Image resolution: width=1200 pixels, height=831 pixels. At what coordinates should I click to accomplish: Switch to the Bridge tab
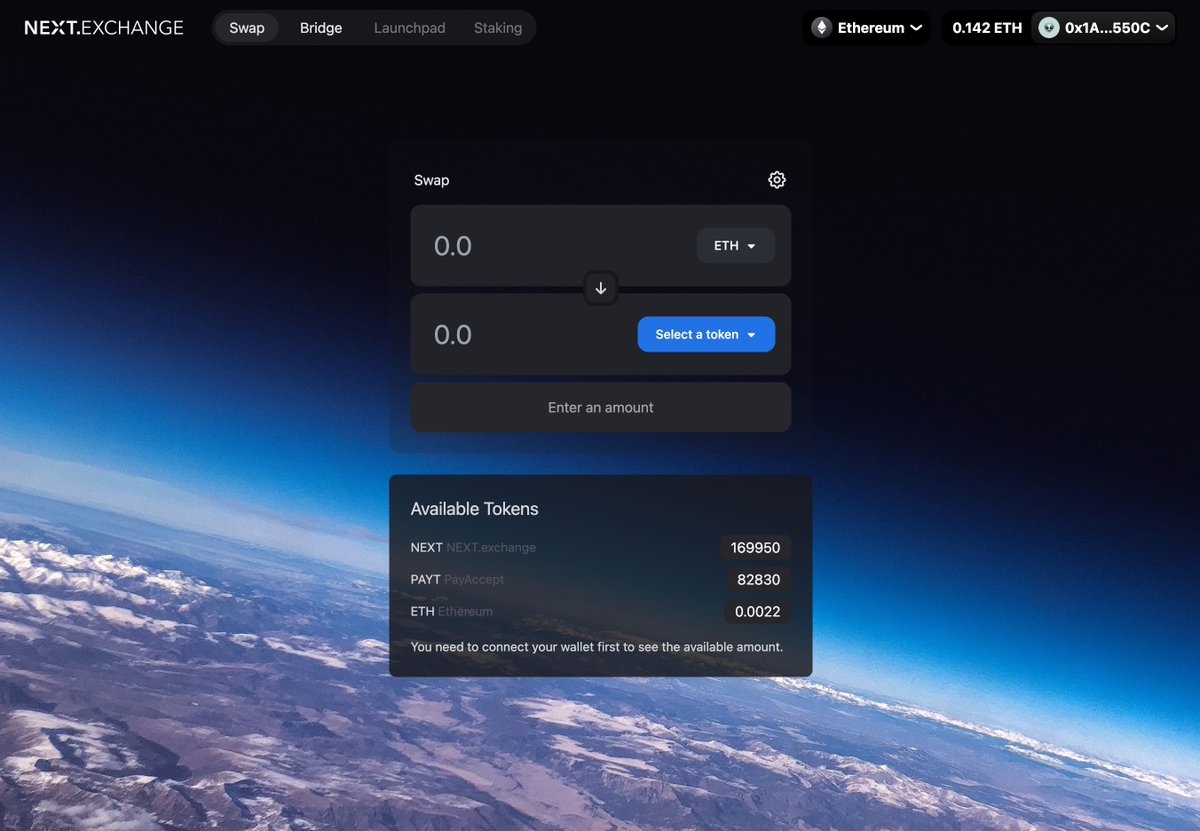321,28
